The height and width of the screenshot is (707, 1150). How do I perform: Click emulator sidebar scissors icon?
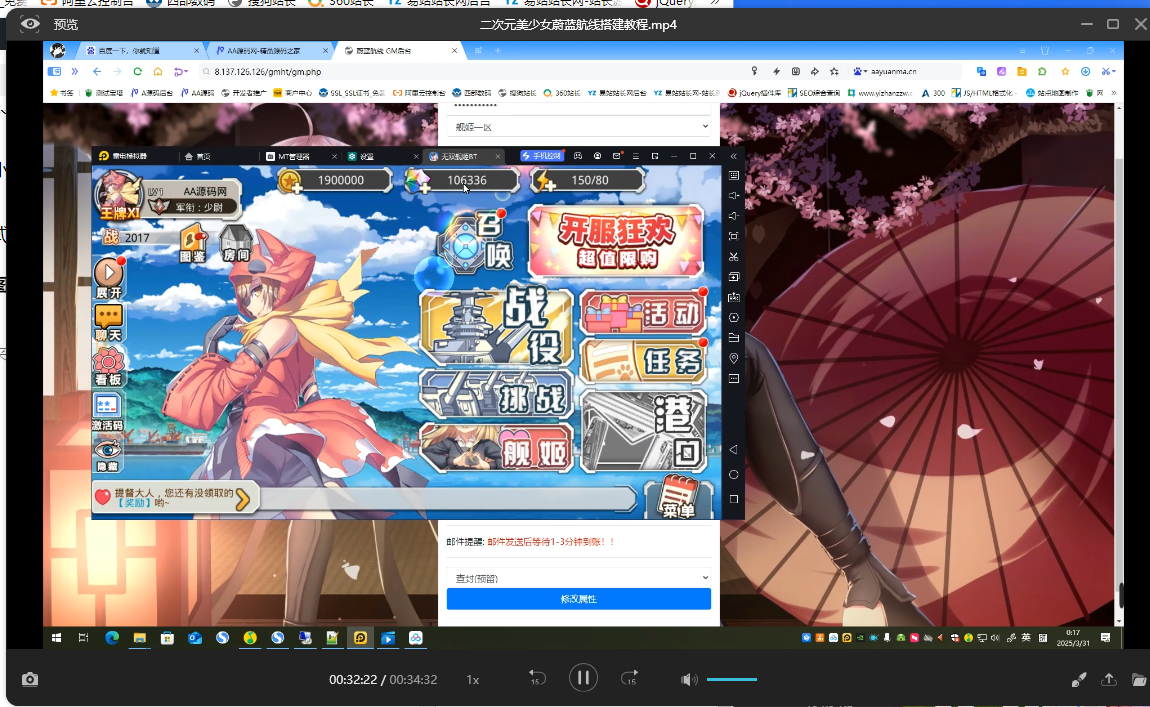(733, 257)
